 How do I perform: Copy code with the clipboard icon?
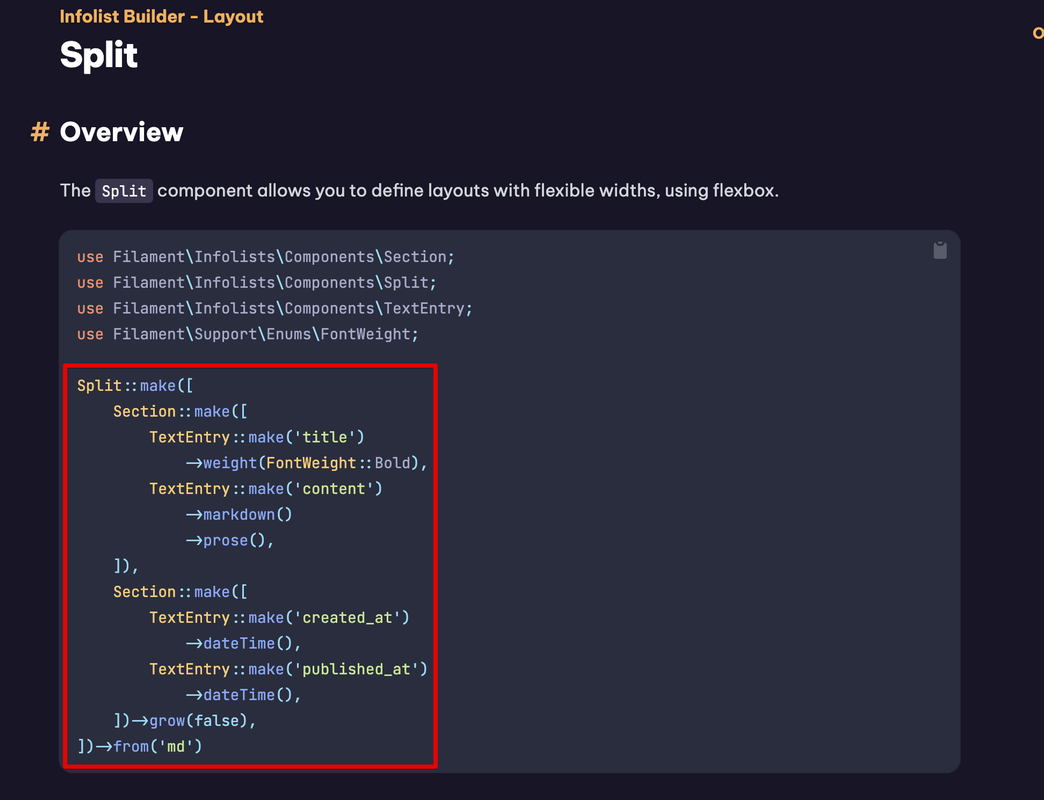[939, 250]
